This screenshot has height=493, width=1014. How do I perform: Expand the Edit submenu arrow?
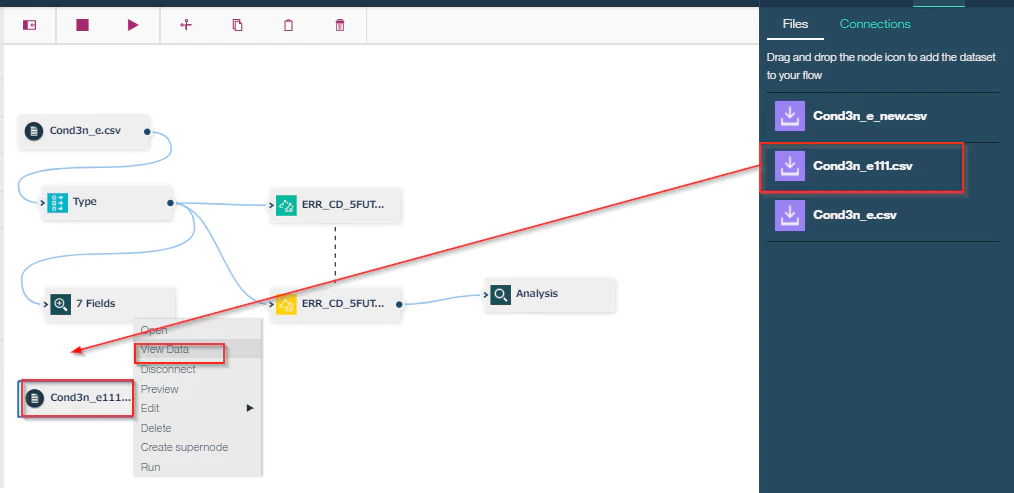(x=251, y=408)
